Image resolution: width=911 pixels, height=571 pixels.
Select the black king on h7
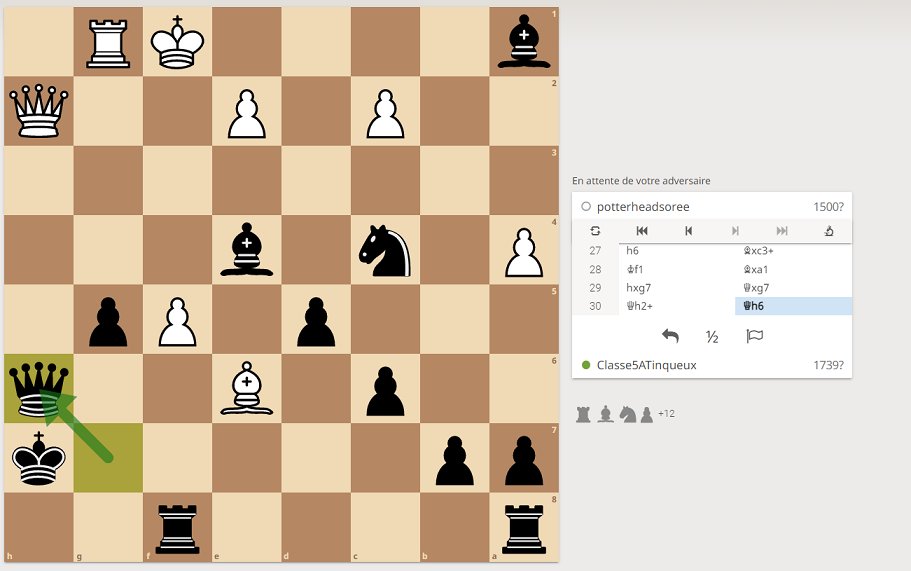(x=38, y=458)
